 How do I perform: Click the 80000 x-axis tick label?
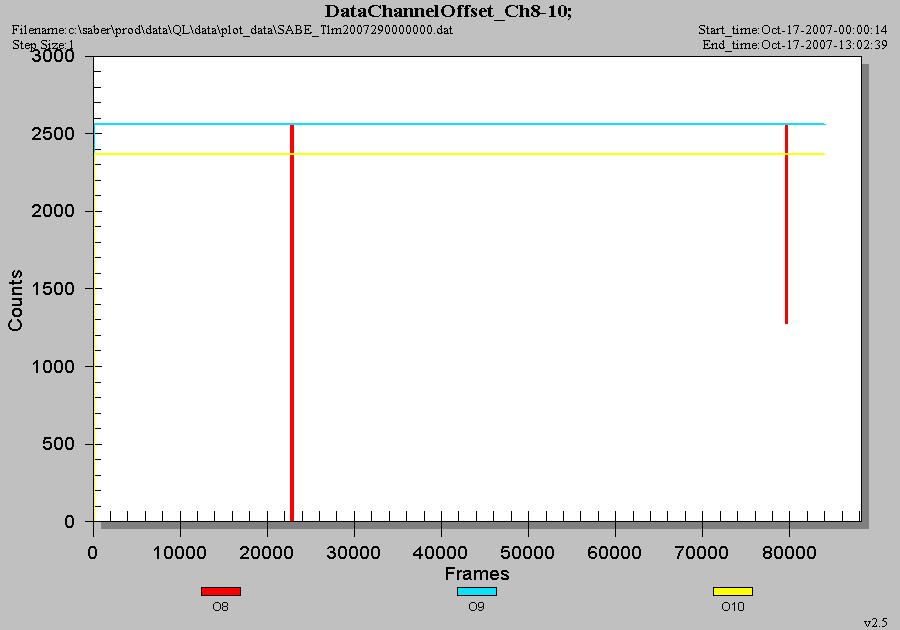point(789,553)
